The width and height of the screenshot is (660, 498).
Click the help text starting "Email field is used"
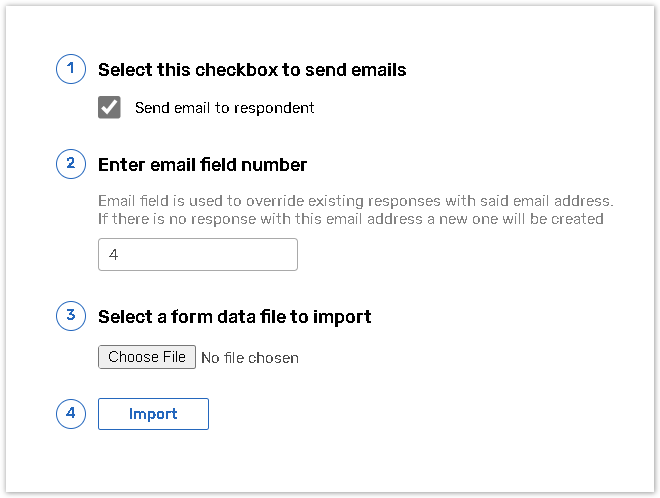(355, 201)
